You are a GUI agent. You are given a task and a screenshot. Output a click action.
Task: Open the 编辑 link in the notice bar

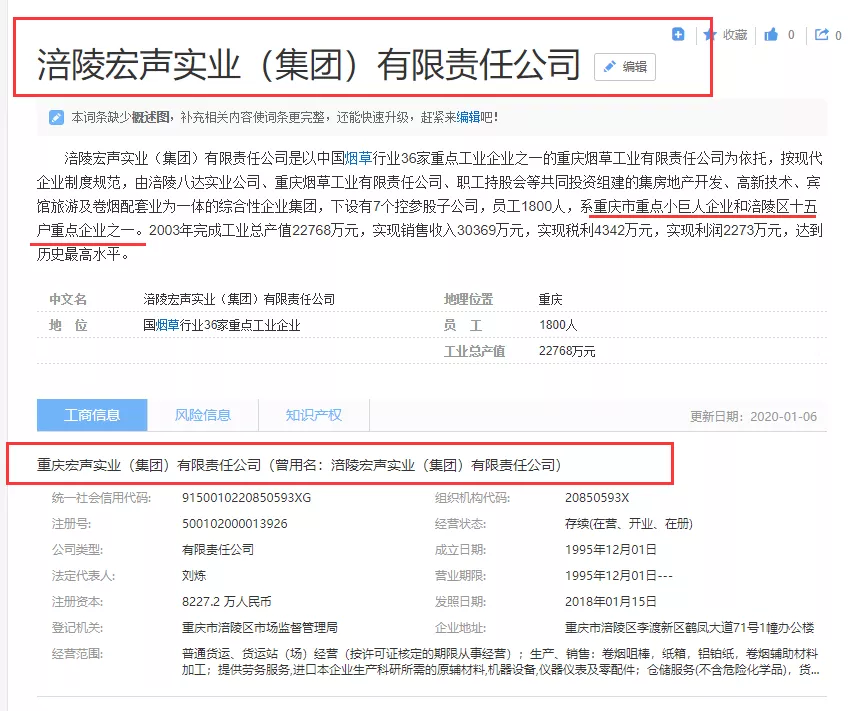click(468, 117)
